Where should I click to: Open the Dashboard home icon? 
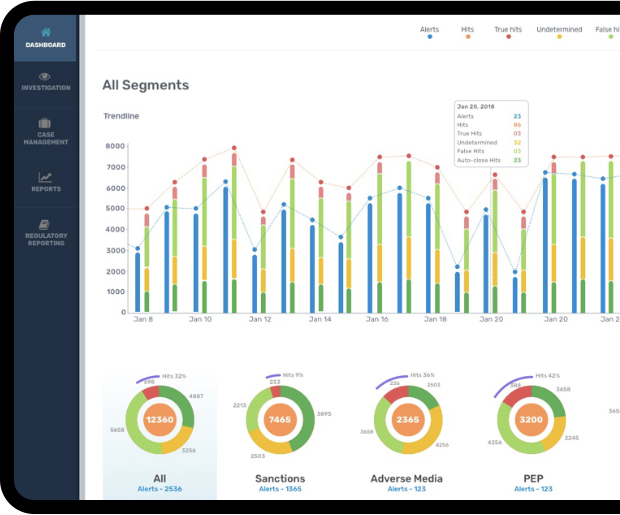tap(46, 32)
